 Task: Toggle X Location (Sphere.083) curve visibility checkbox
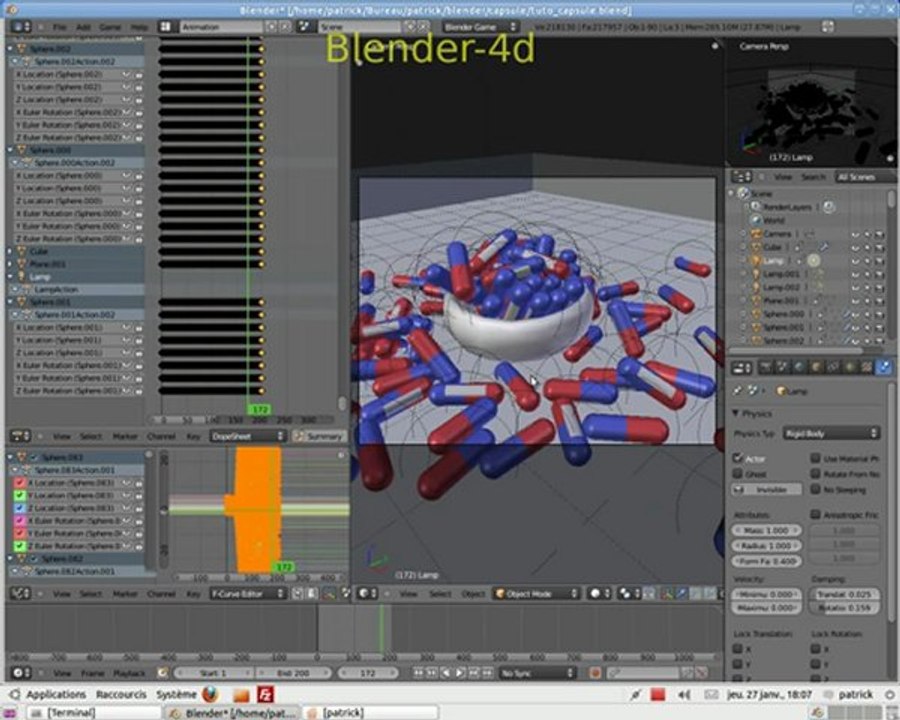(x=20, y=483)
